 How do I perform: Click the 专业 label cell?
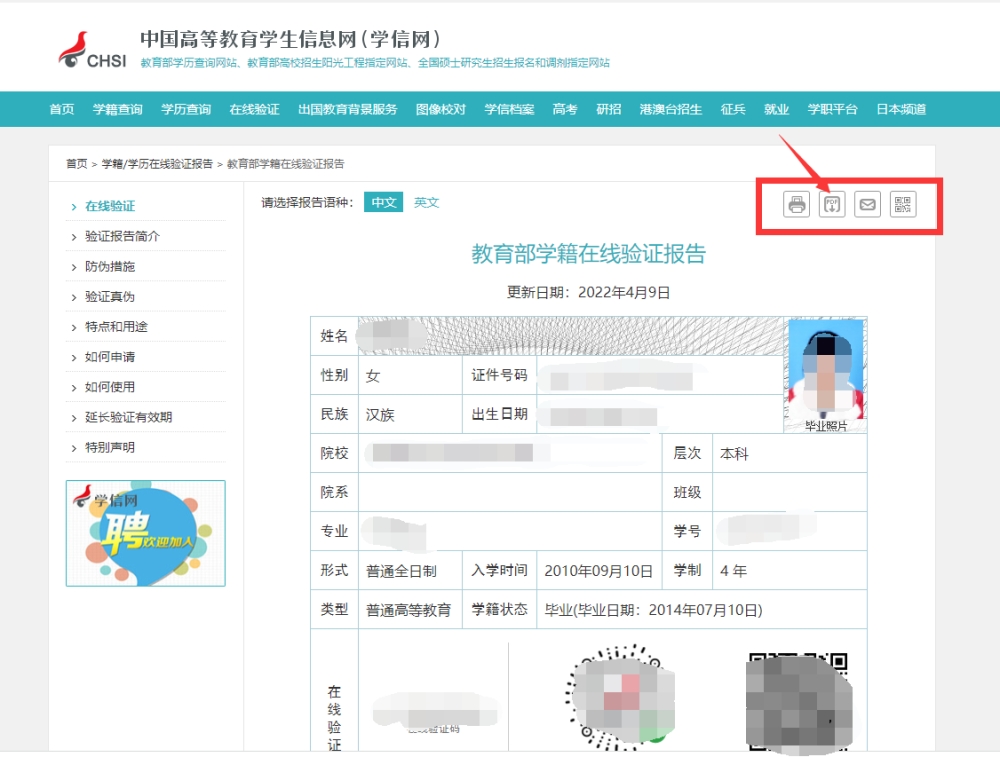(334, 531)
